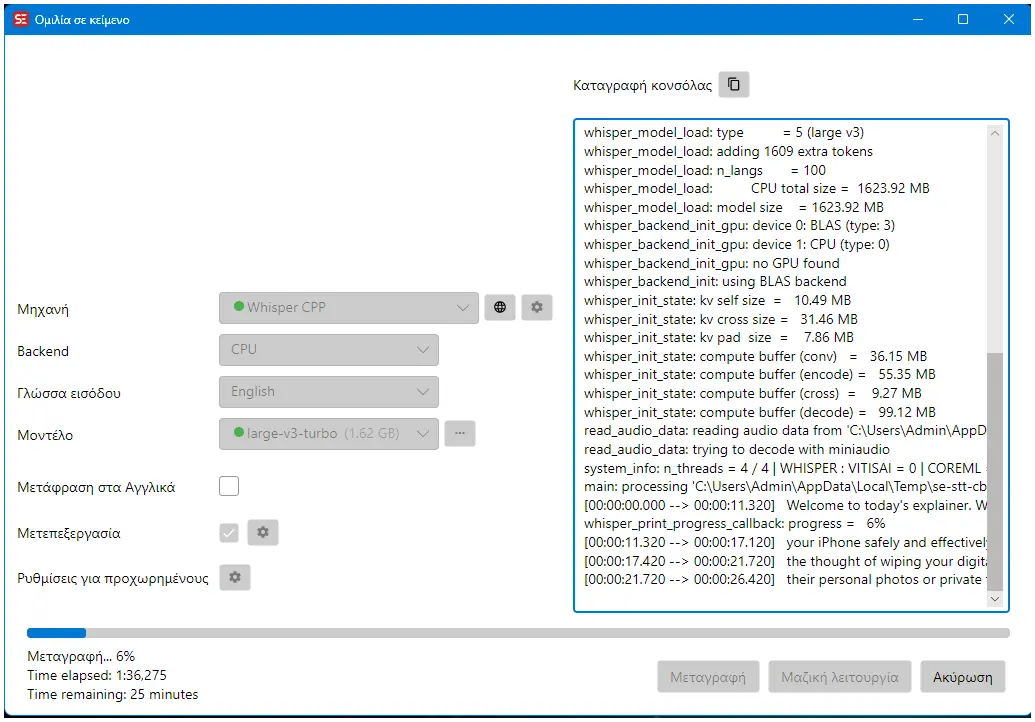This screenshot has height=722, width=1035.
Task: Open advanced settings gear icon
Action: click(x=234, y=577)
